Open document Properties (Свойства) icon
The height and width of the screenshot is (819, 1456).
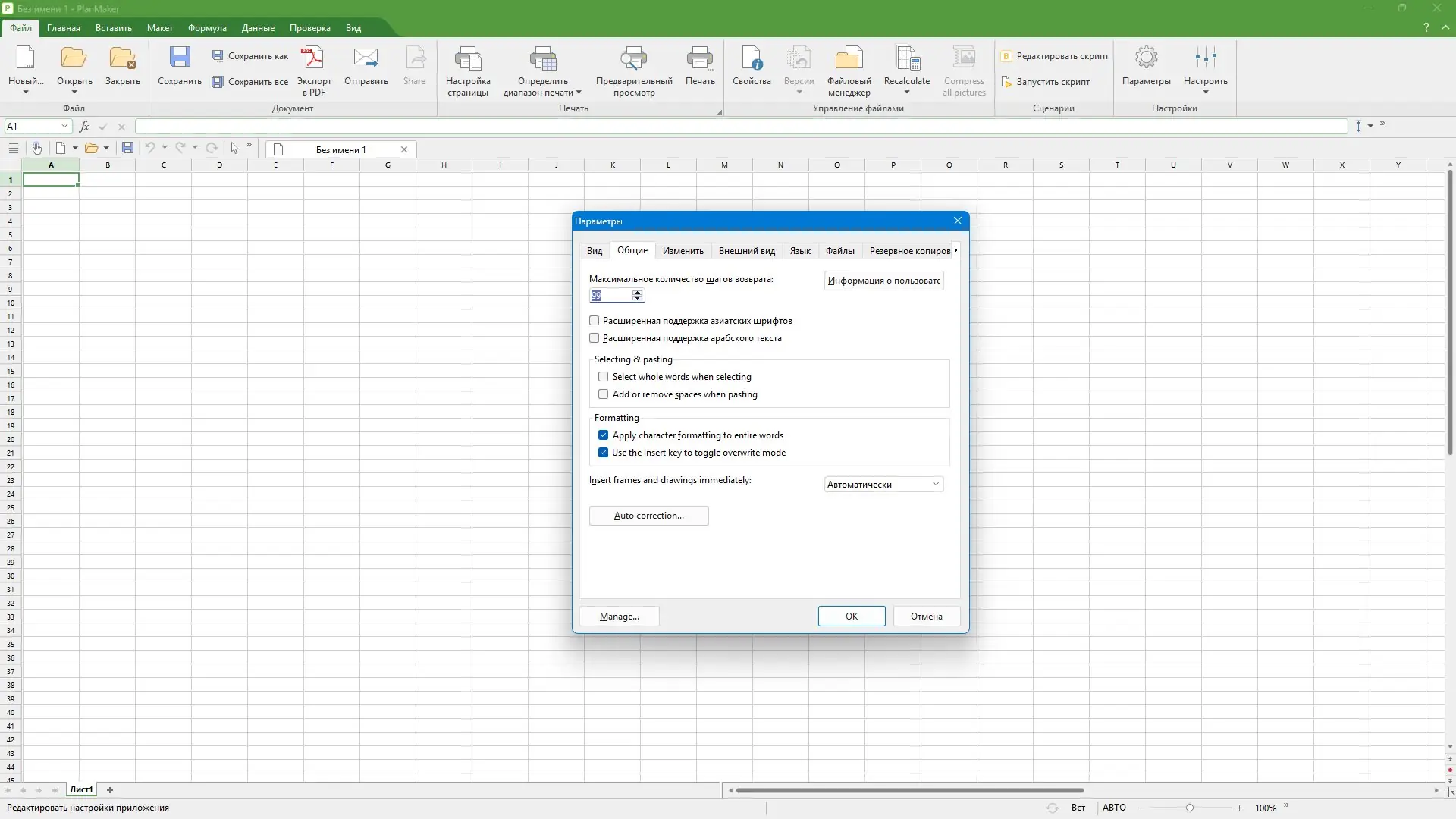751,58
